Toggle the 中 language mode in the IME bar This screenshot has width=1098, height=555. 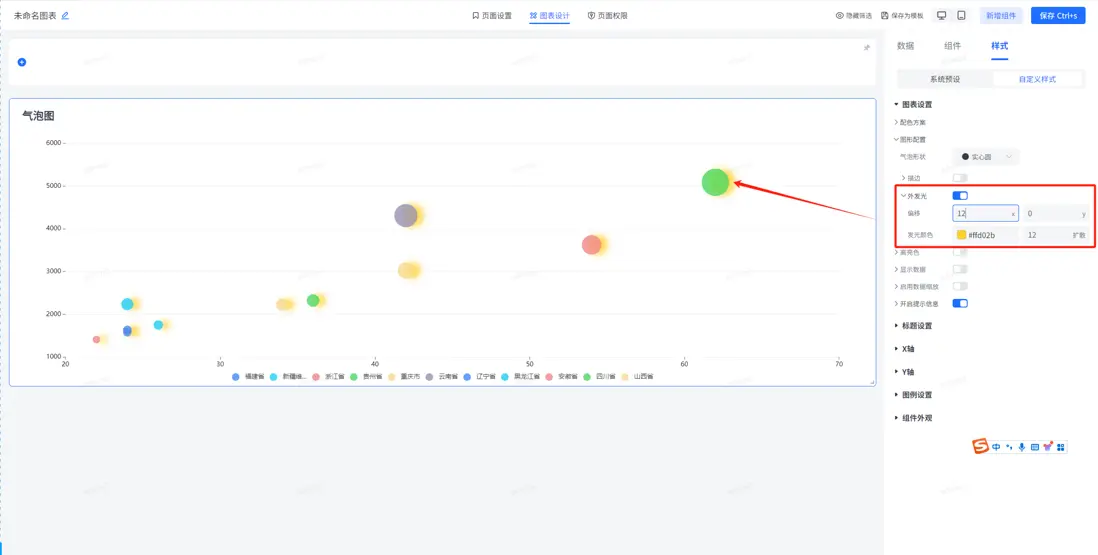coord(996,447)
